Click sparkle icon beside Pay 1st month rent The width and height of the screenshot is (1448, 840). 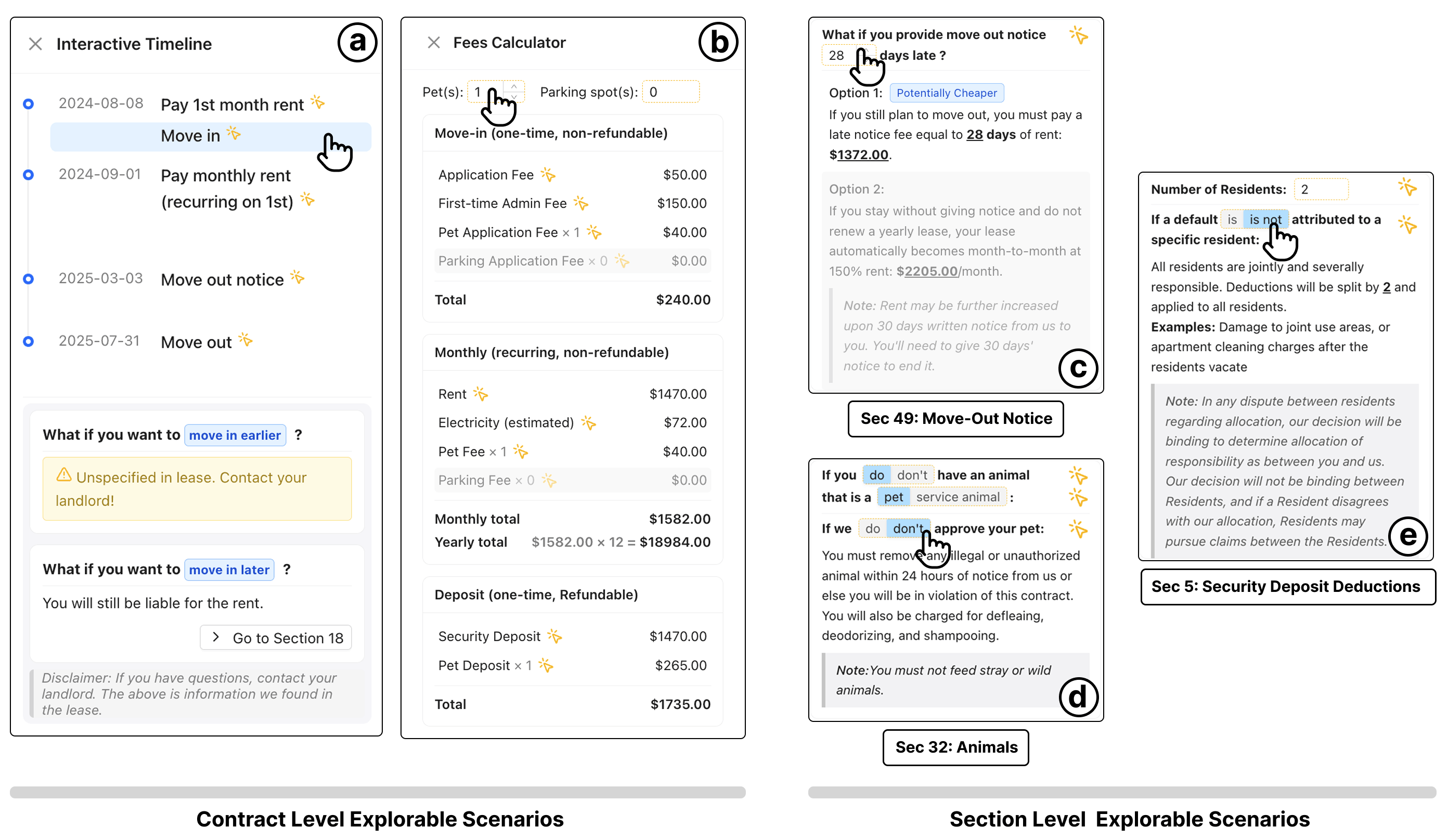pyautogui.click(x=318, y=103)
